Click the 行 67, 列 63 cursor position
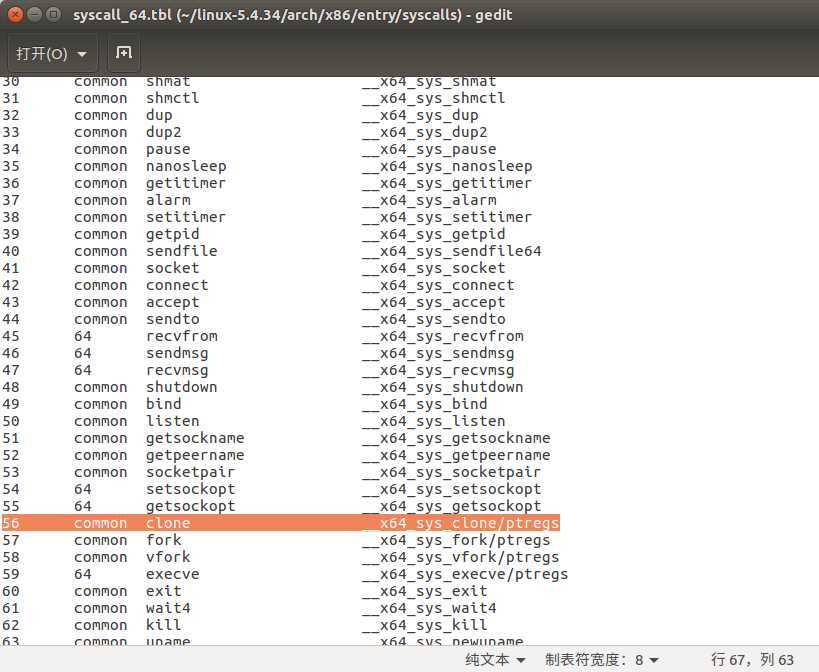 coord(752,659)
